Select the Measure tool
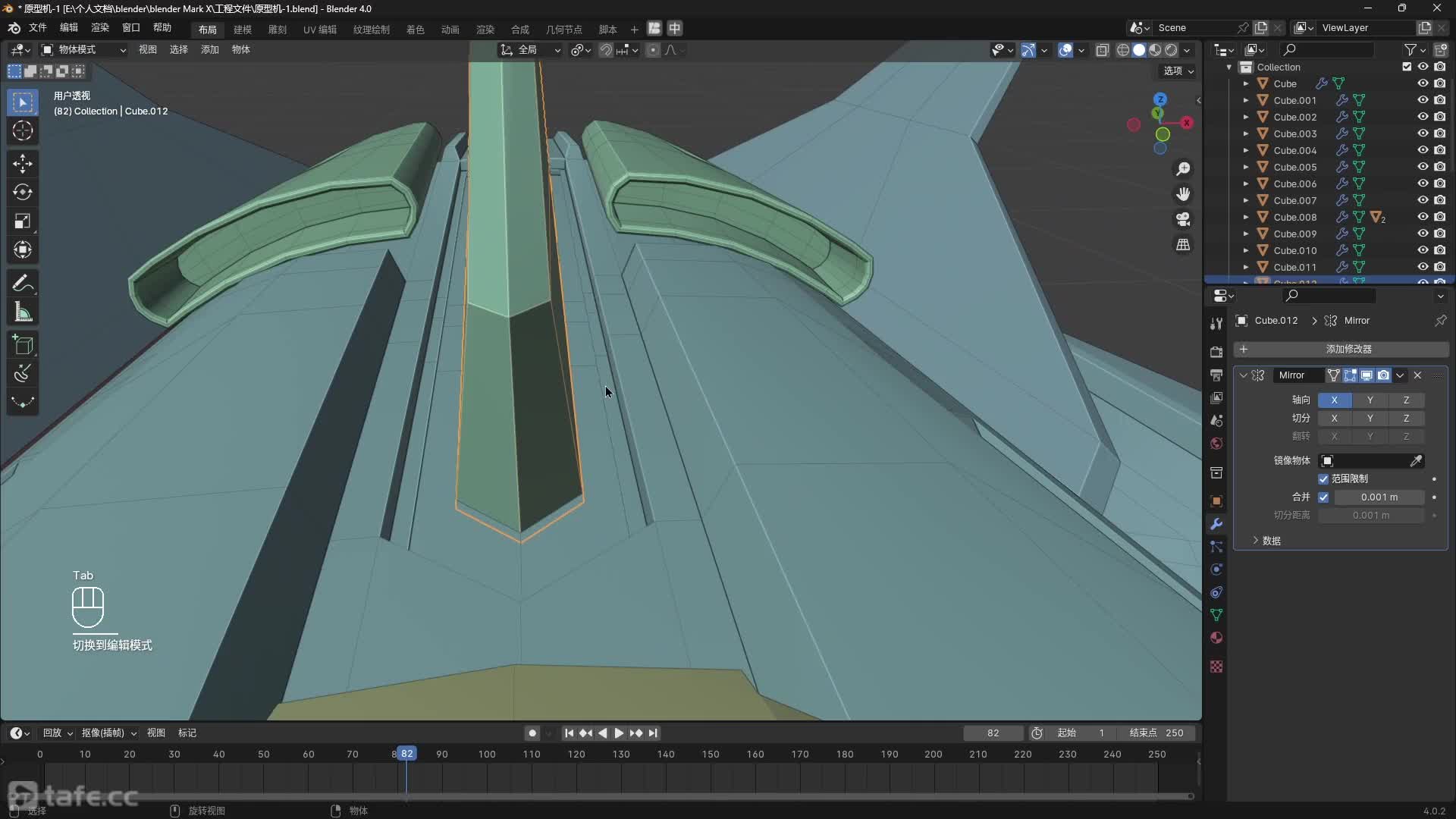 tap(23, 312)
